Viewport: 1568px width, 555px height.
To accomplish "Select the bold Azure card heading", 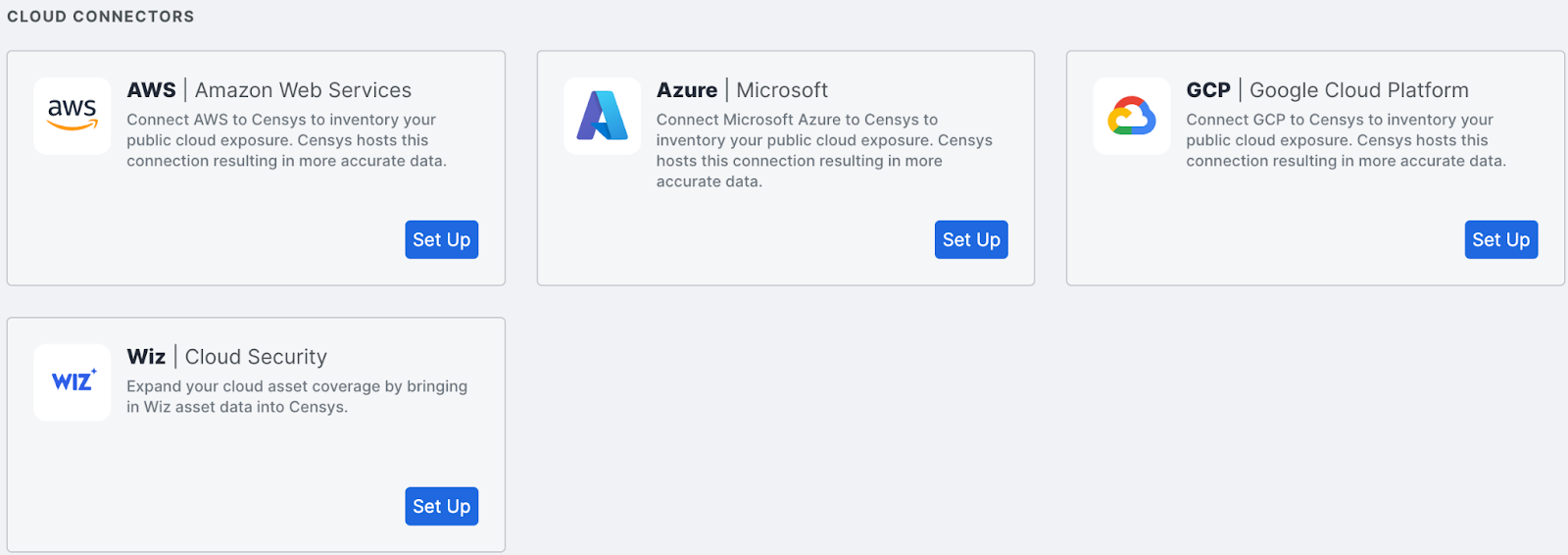I will [686, 90].
